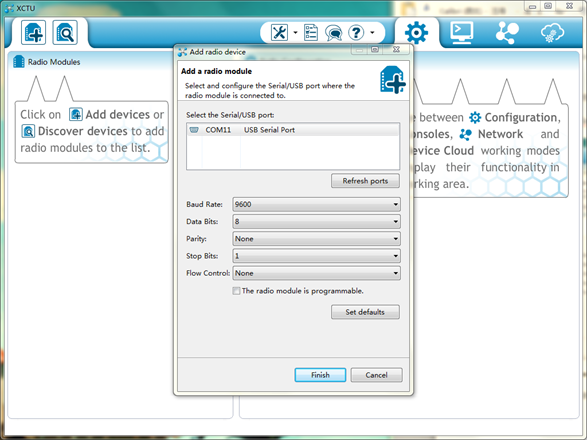Close the Add radio device dialog

point(396,49)
